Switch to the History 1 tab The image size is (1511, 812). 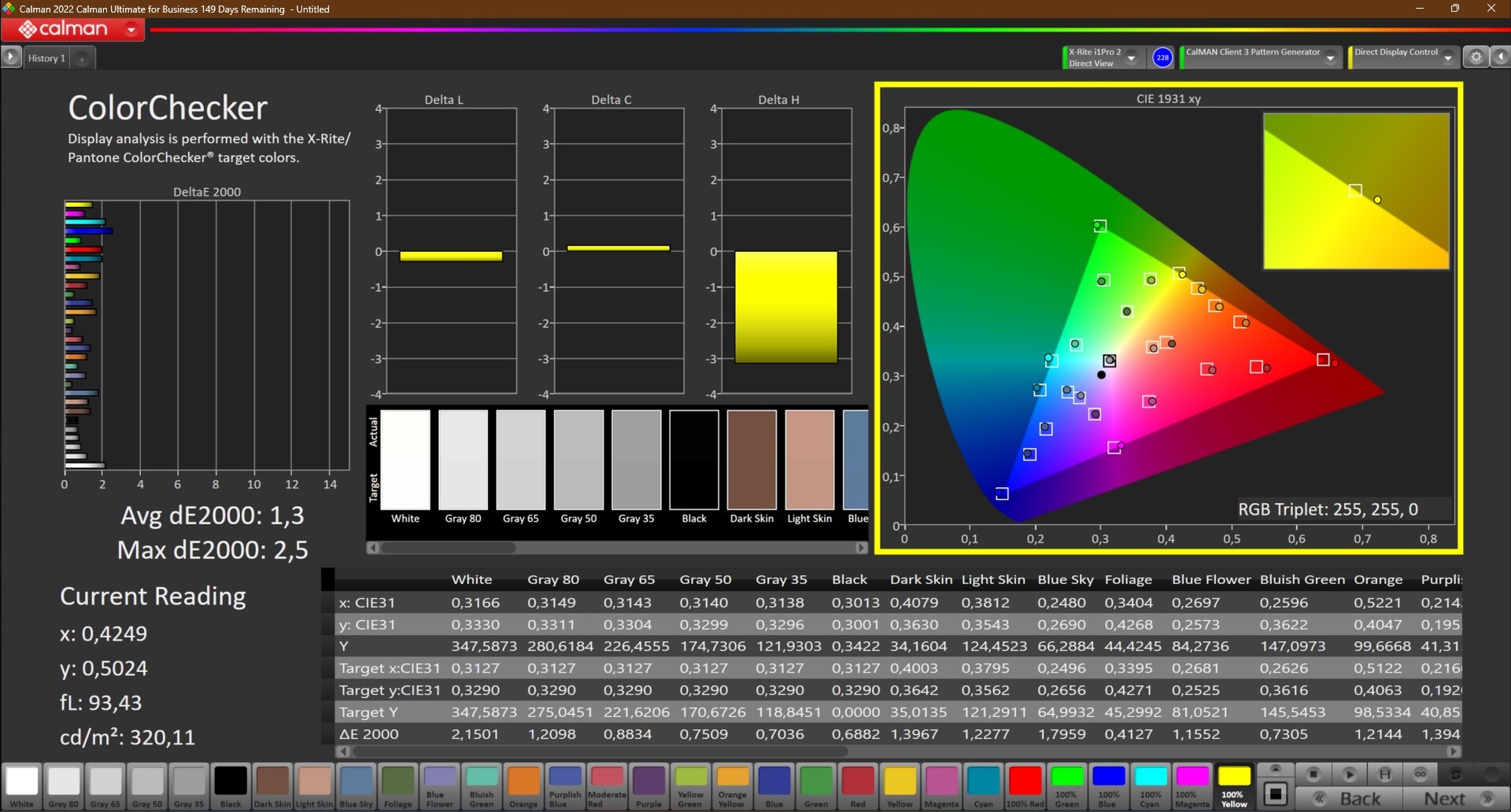point(46,58)
